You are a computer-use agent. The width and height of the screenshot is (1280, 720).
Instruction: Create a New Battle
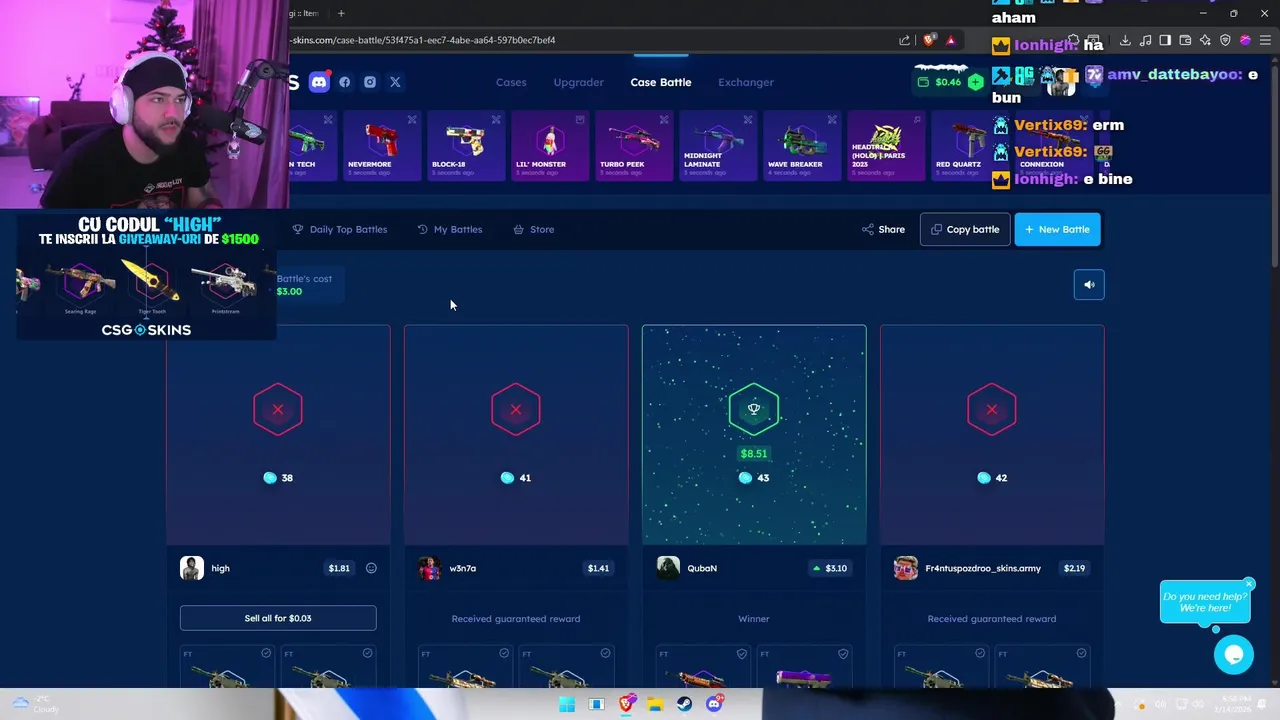point(1057,229)
